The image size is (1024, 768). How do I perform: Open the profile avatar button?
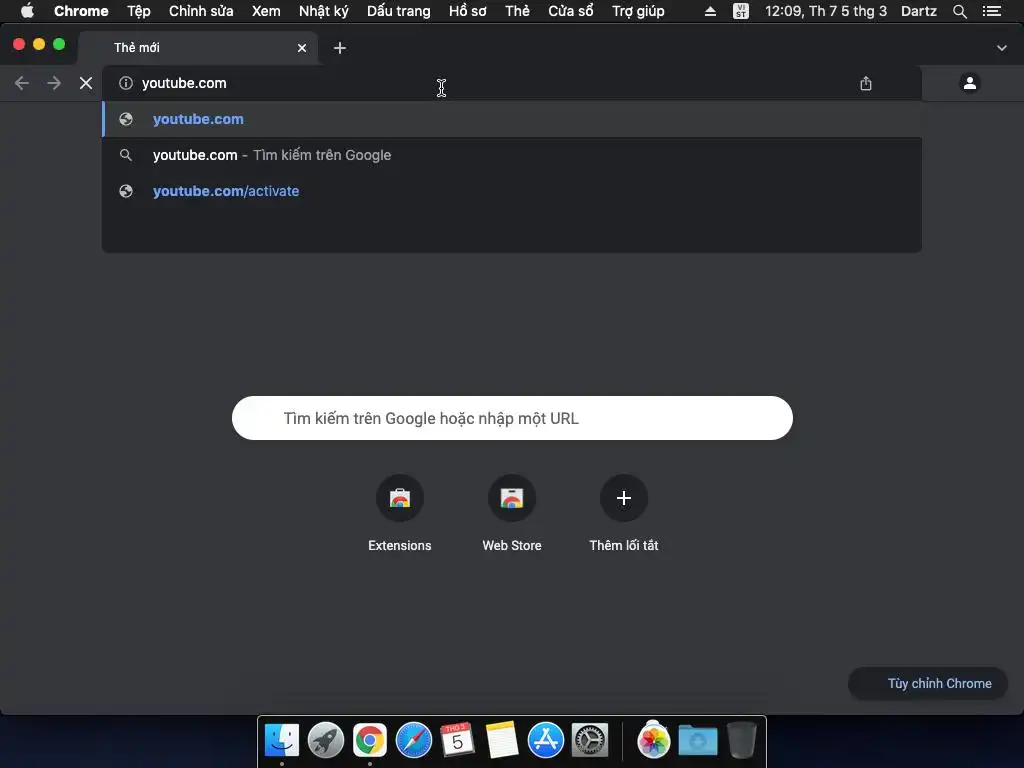click(x=970, y=83)
